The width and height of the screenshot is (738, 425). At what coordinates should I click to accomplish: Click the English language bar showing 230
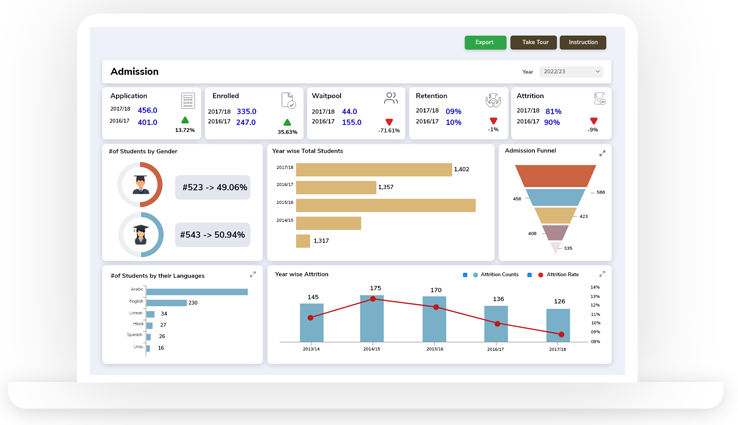(166, 303)
